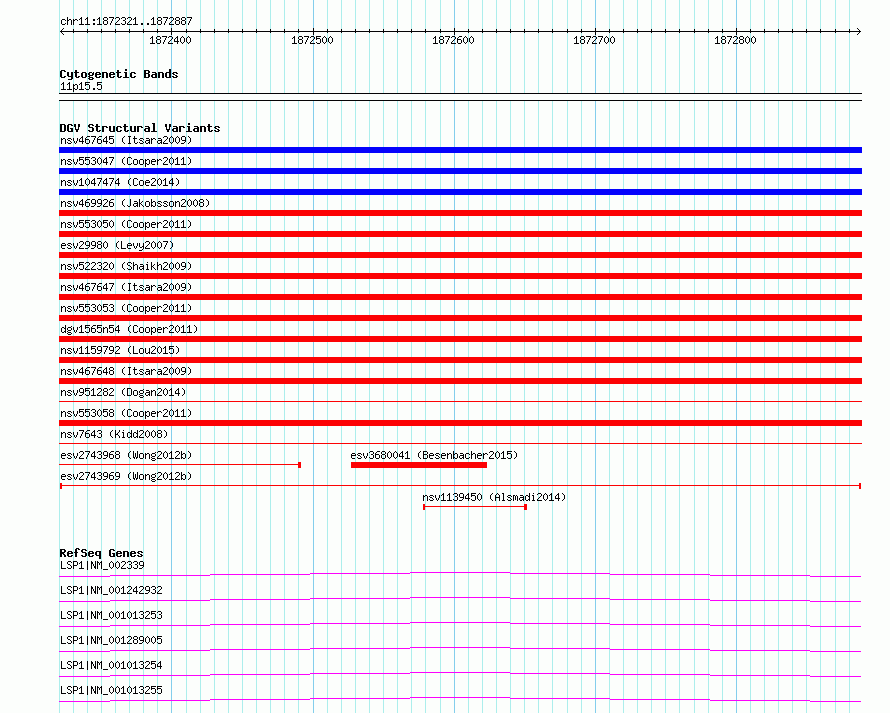Image resolution: width=890 pixels, height=713 pixels.
Task: Click the thin red line under nsv7643
Action: tap(460, 444)
